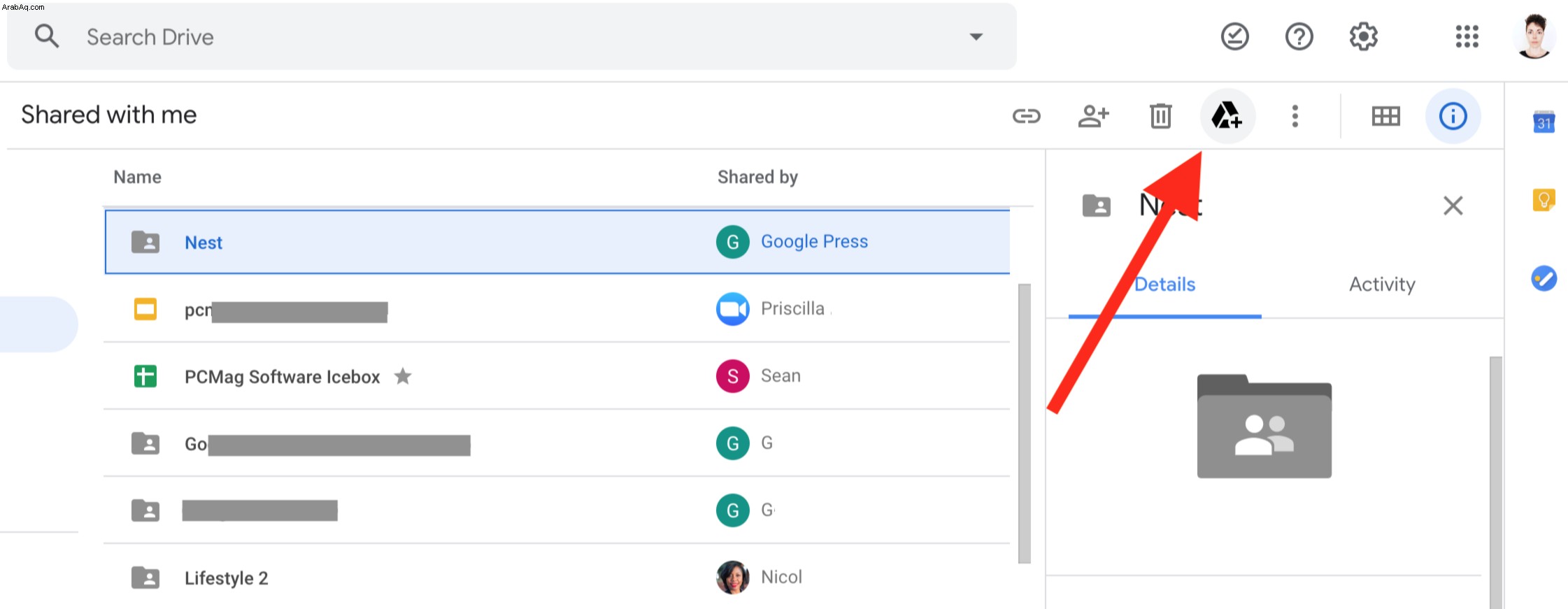Open Google Keep lightbulb icon

tap(1544, 200)
